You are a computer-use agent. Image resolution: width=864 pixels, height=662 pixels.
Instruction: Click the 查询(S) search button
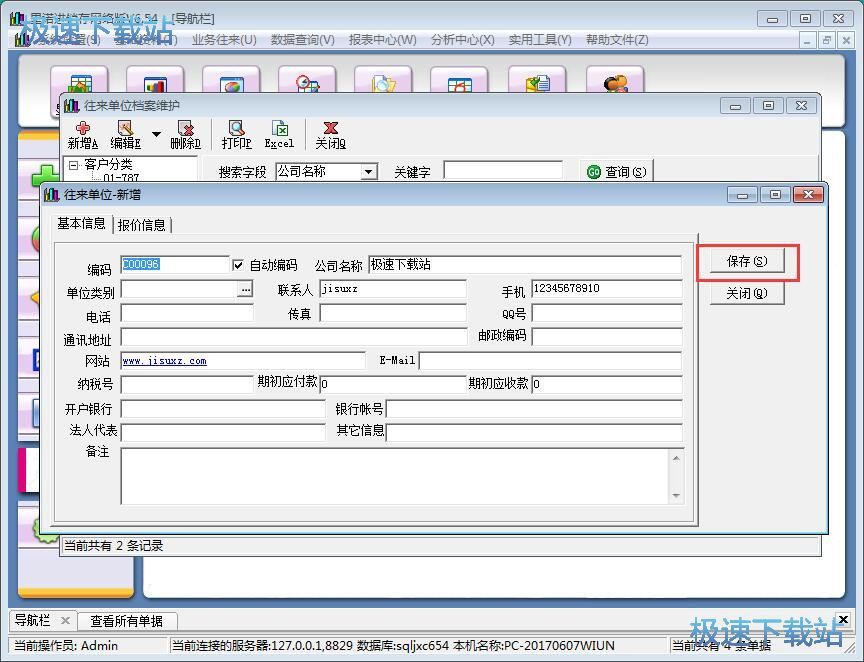[617, 172]
